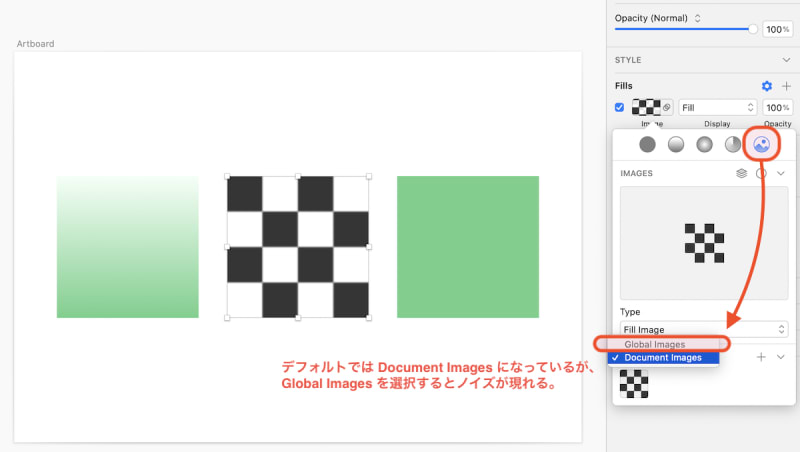Expand the chevron beside image plus

click(781, 357)
